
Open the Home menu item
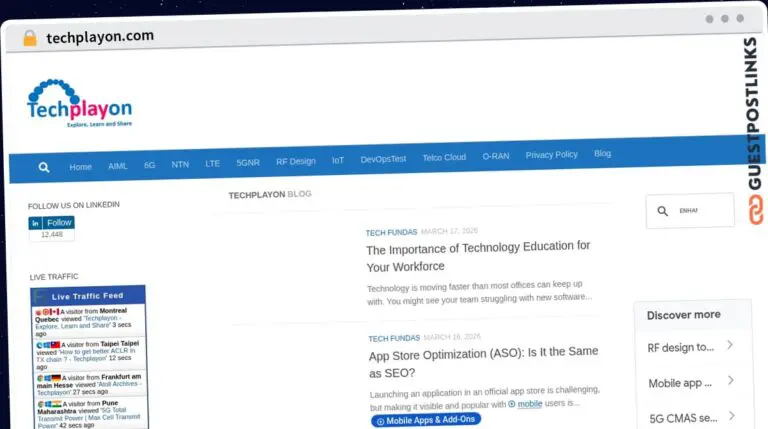coord(80,167)
